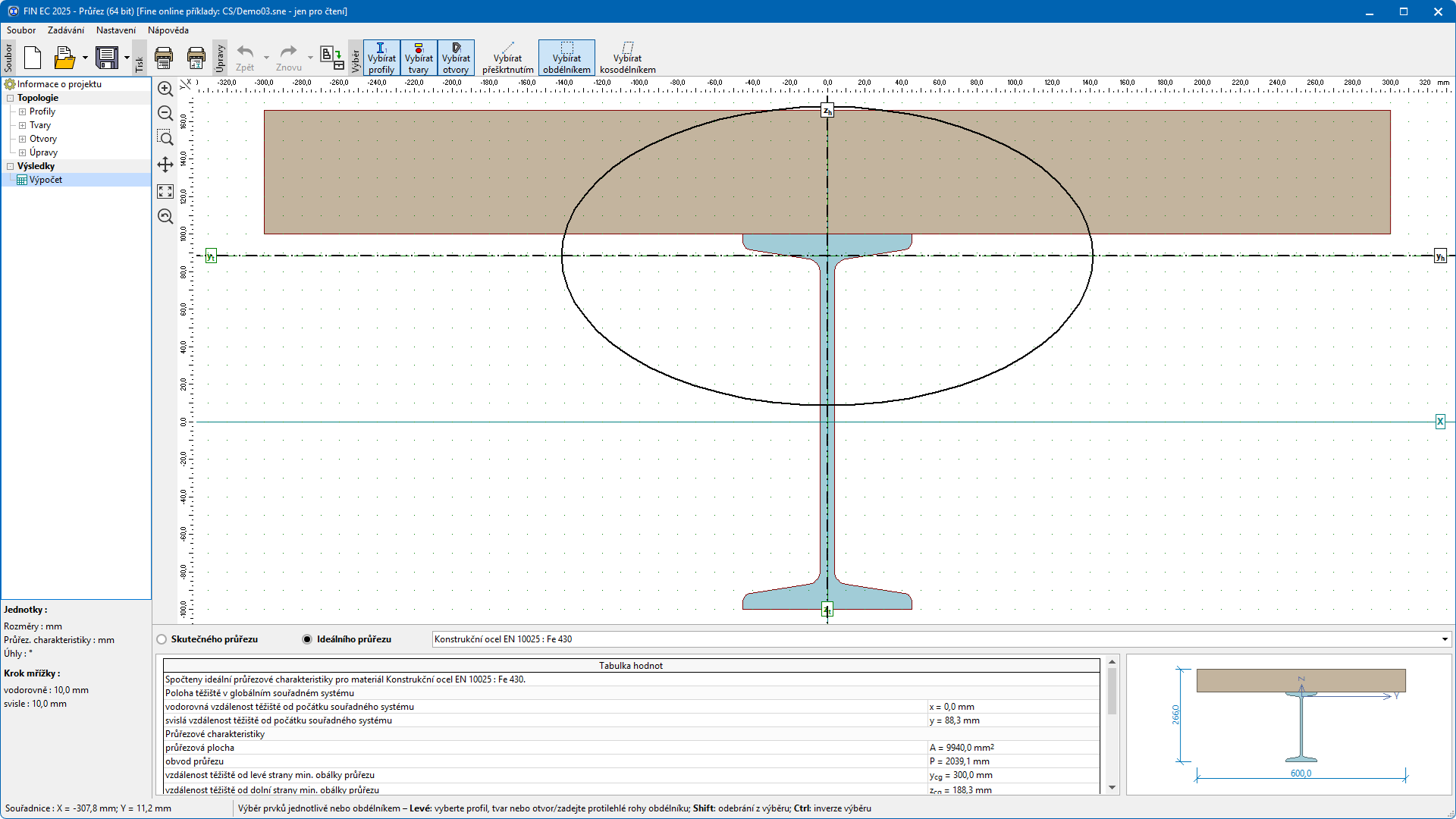Screen dimensions: 1456x819
Task: Click the fit drawing to window icon
Action: (165, 191)
